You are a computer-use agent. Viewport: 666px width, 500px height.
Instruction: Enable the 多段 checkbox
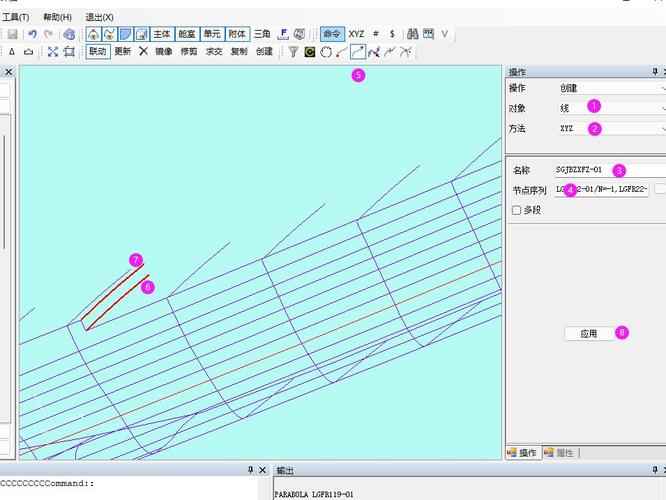[516, 210]
